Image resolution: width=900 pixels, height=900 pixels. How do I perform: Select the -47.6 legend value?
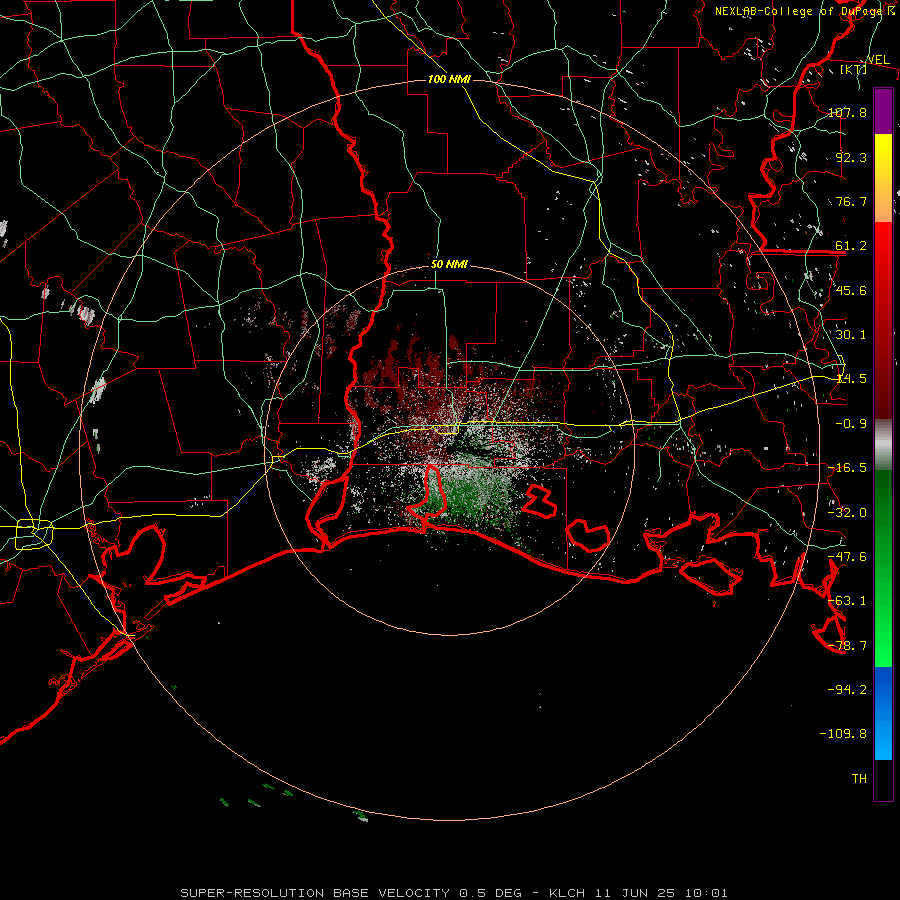[847, 556]
